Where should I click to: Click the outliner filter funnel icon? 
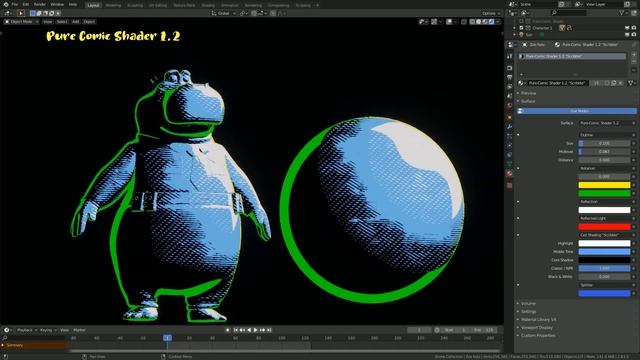(622, 13)
